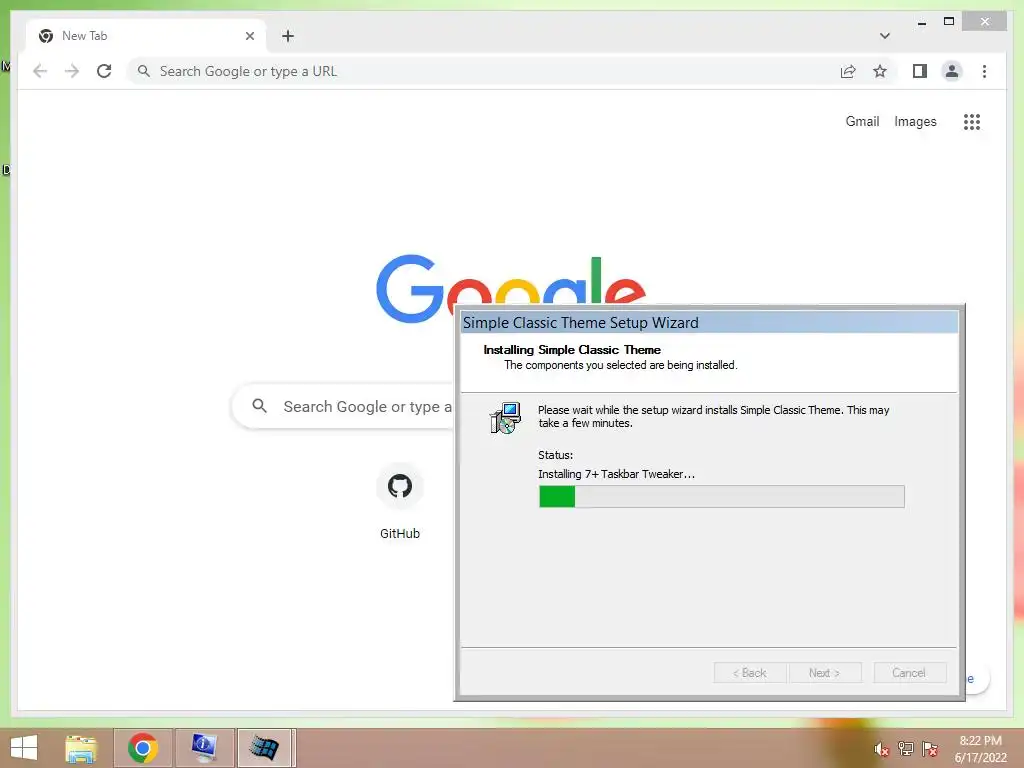Viewport: 1024px width, 768px height.
Task: Click the Back button in setup wizard
Action: [x=750, y=673]
